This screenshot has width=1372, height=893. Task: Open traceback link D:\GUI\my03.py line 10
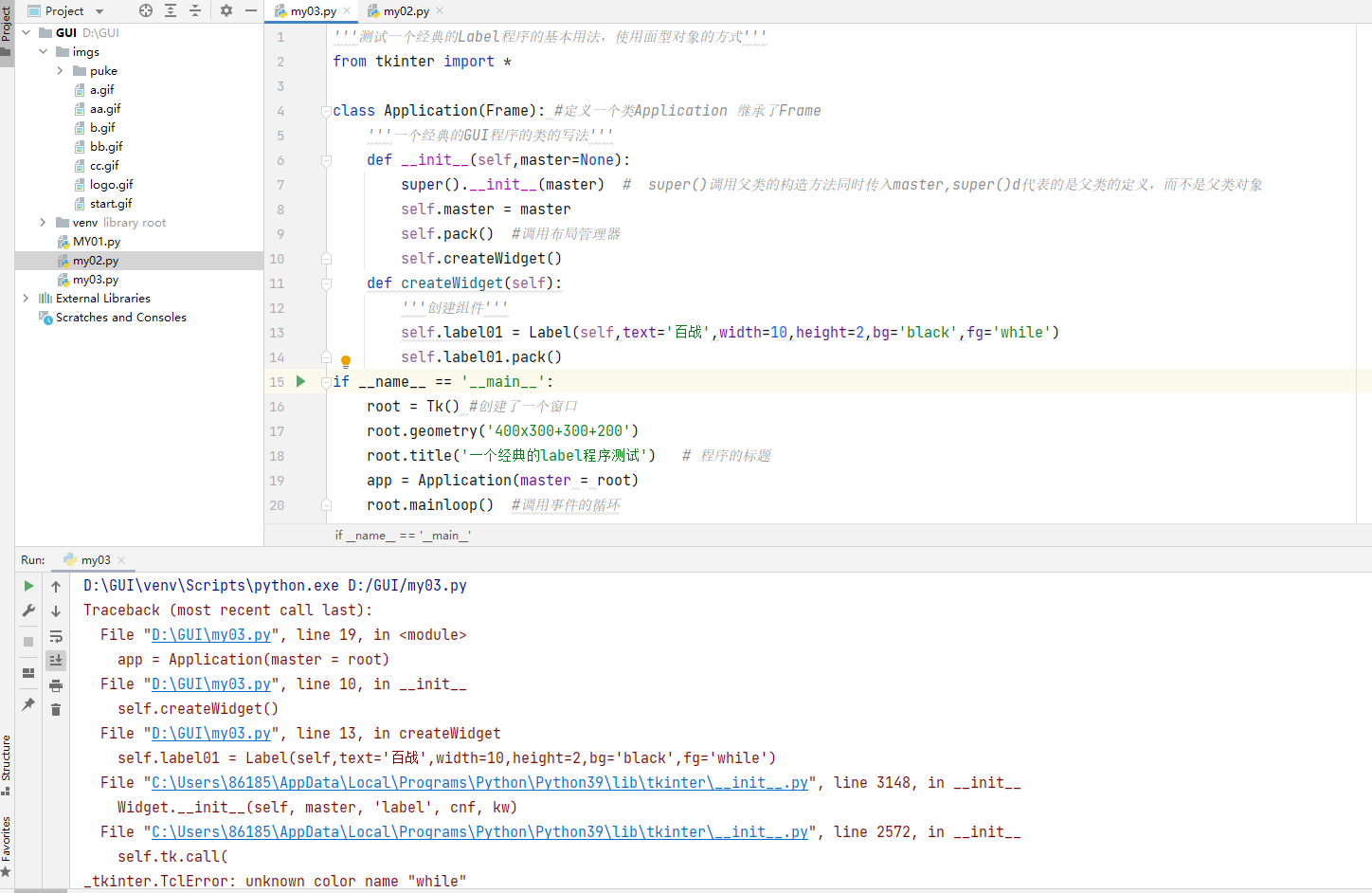click(211, 684)
